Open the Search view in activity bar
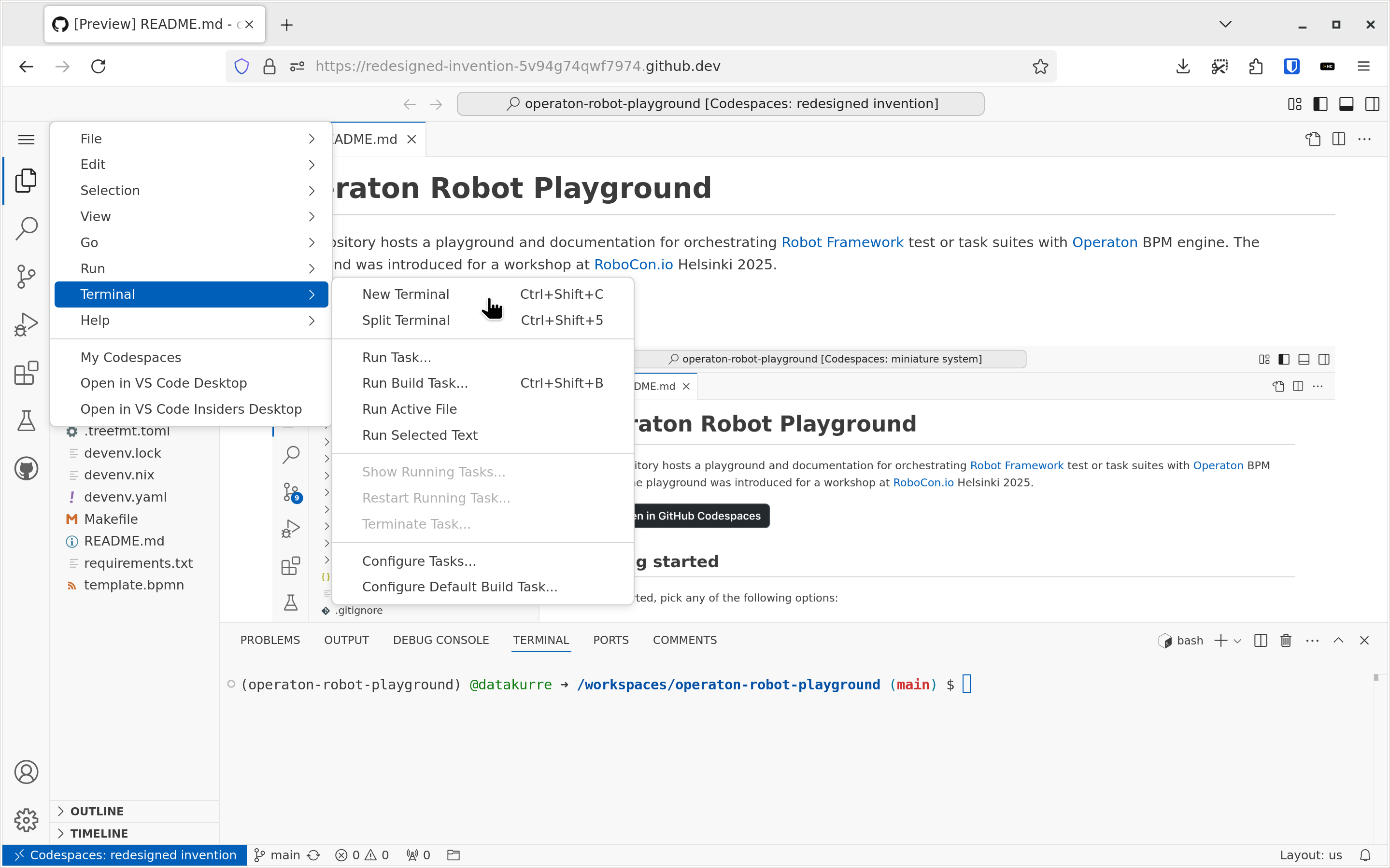1390x868 pixels. tap(26, 228)
